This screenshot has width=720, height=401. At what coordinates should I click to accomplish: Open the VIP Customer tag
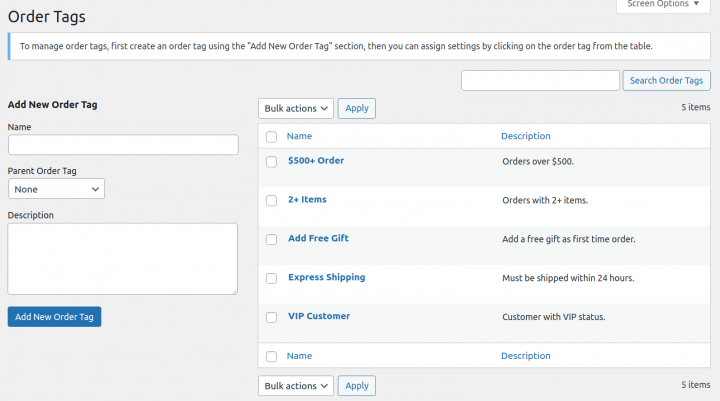click(319, 316)
